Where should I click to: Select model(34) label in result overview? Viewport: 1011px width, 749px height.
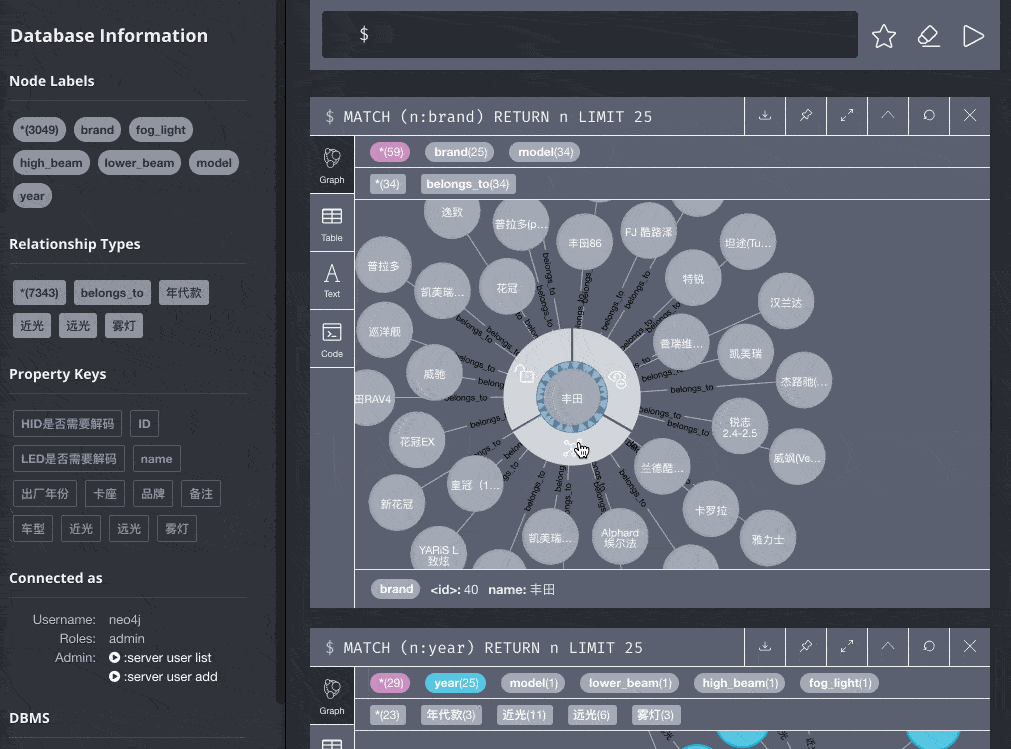545,152
